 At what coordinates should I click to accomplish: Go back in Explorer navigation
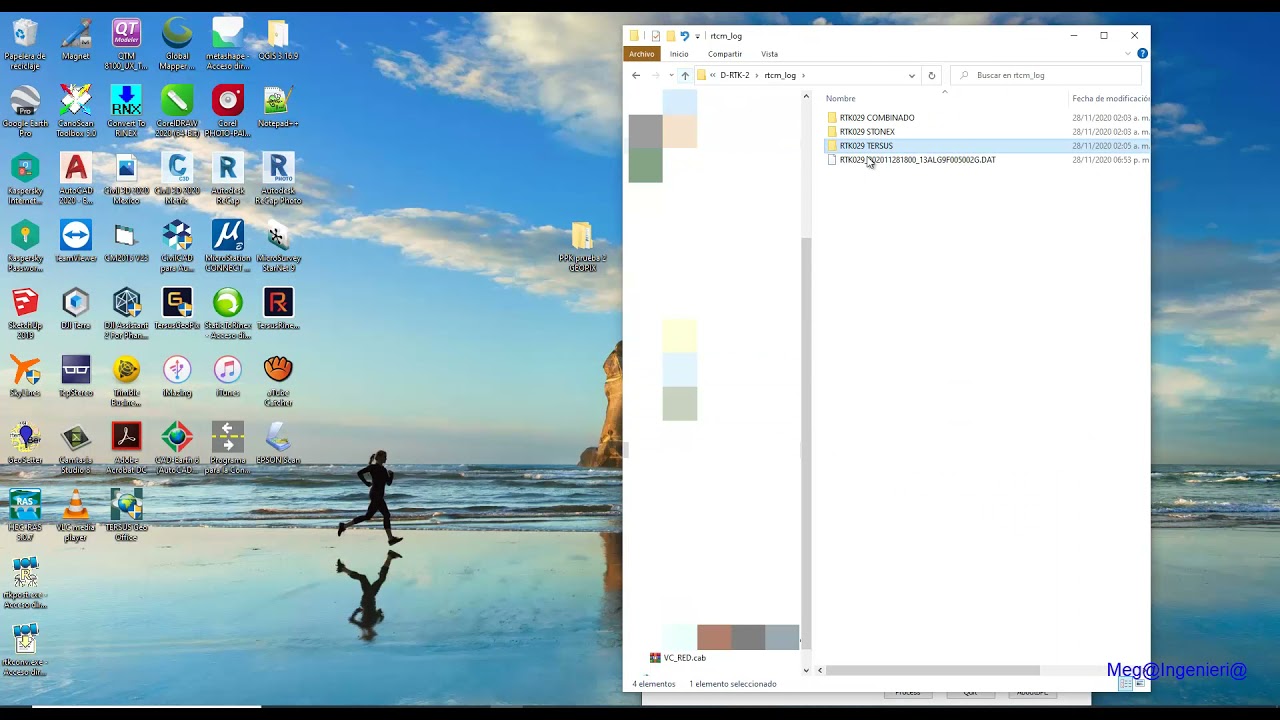(636, 75)
